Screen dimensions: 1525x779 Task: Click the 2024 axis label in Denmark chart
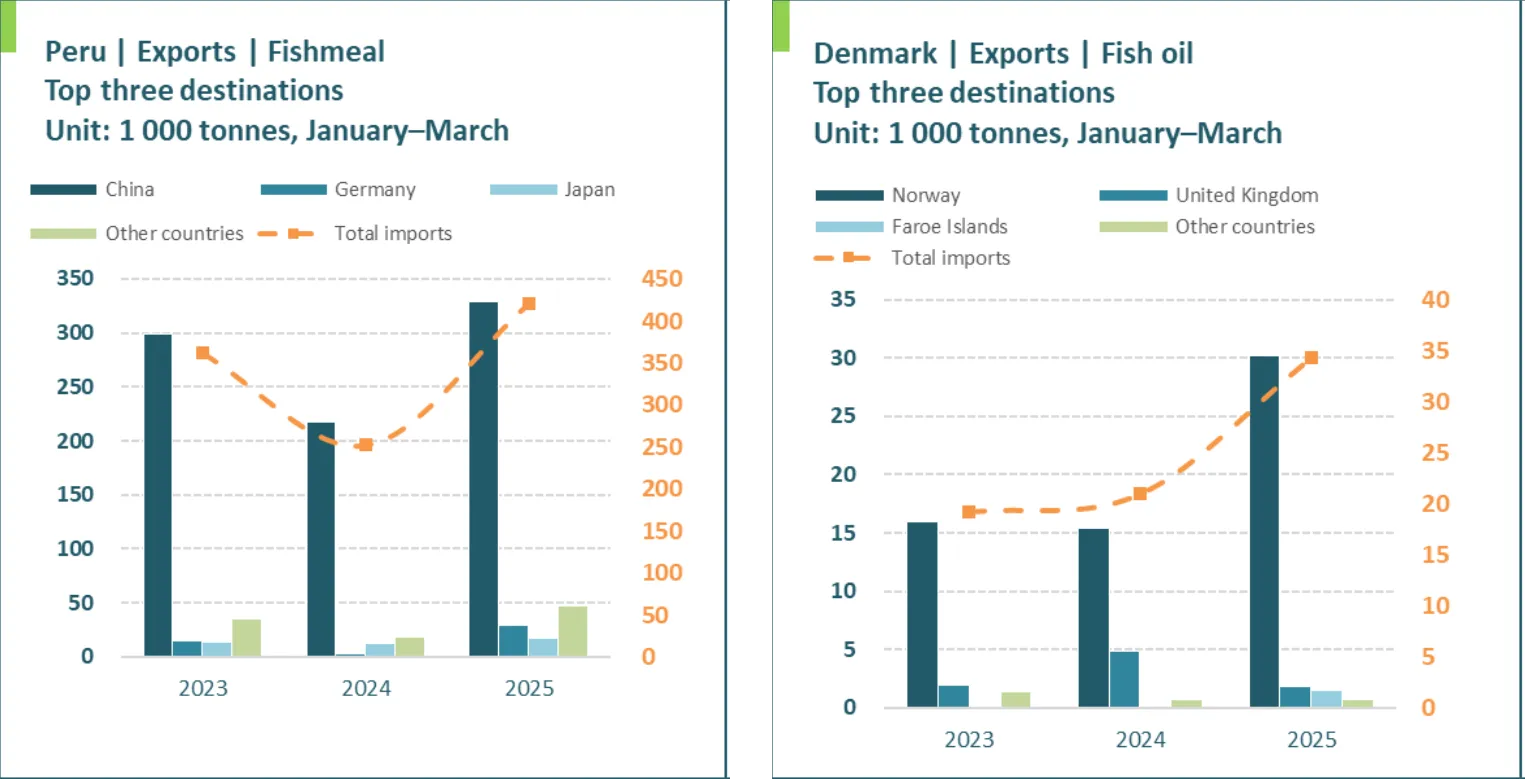pos(1140,741)
